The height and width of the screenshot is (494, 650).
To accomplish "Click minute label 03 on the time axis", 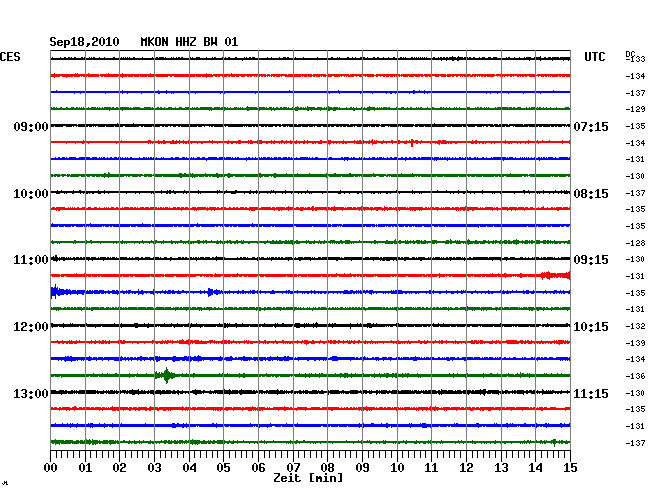I will [154, 467].
